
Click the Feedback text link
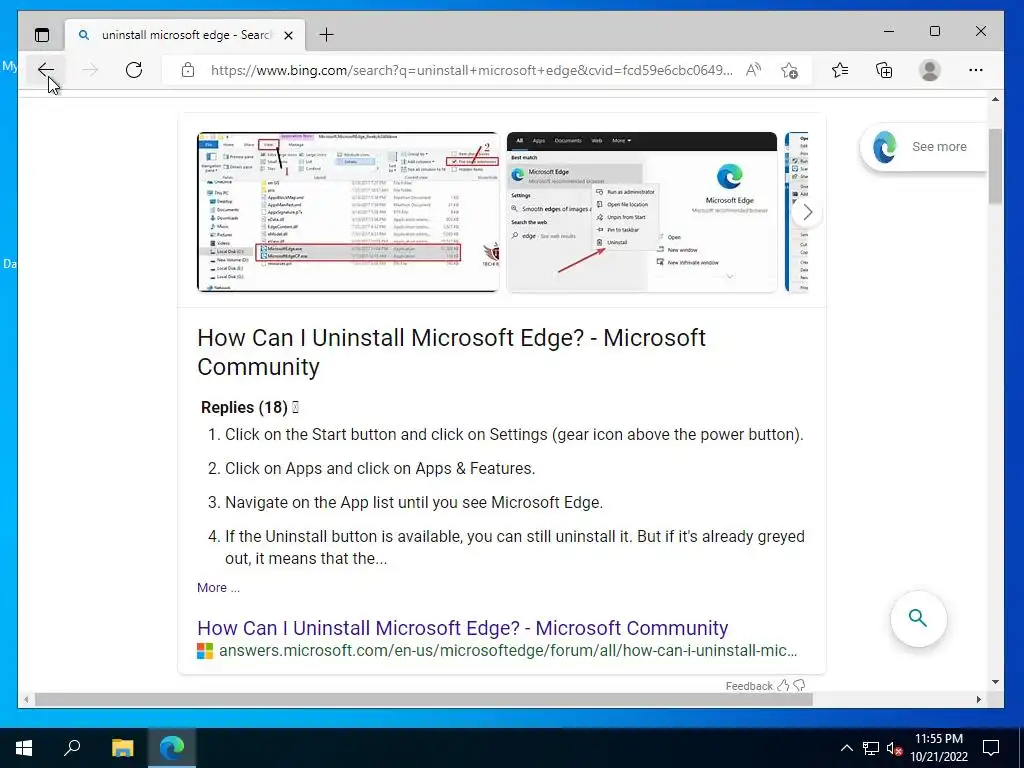(x=748, y=686)
